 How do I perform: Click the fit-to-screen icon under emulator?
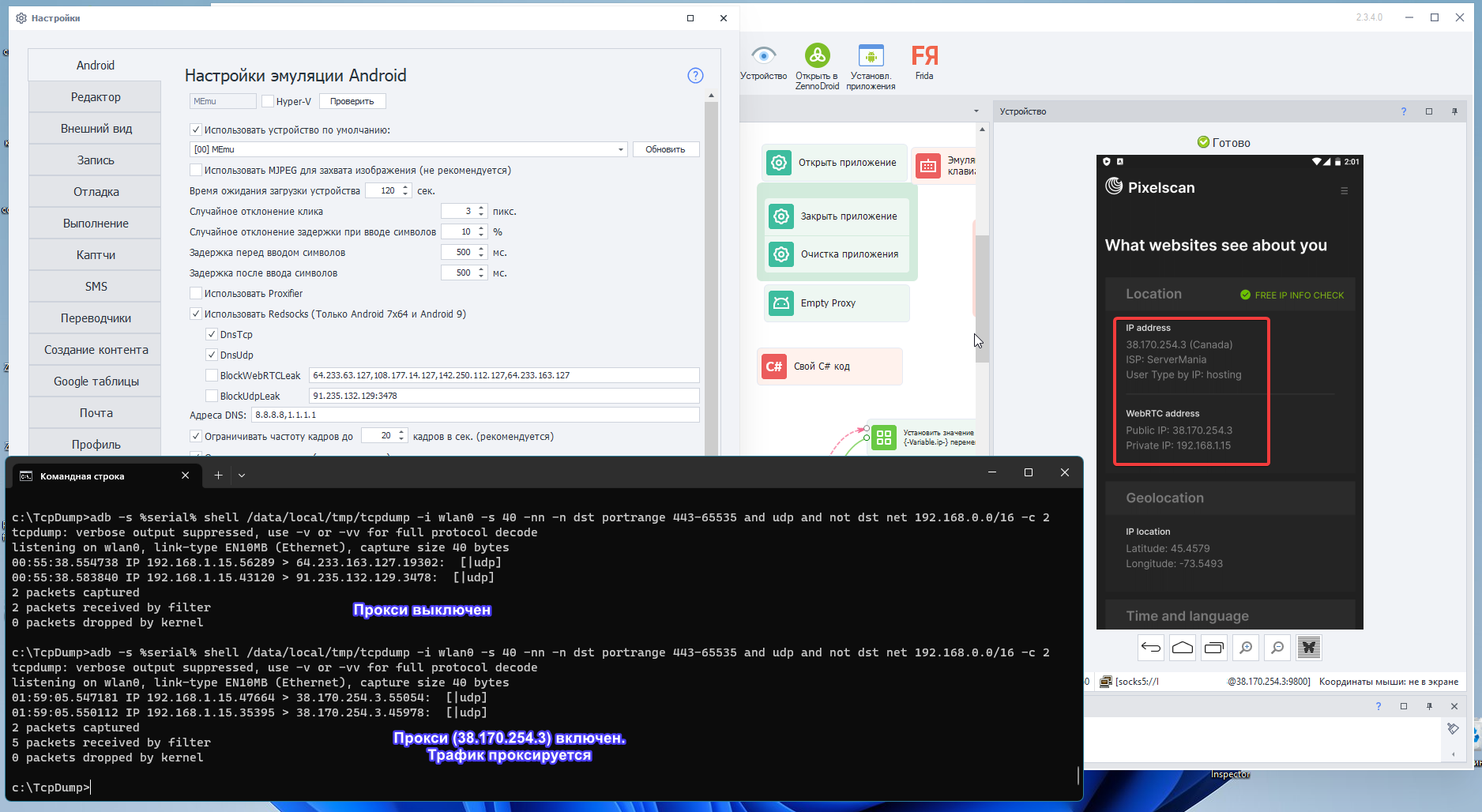pyautogui.click(x=1309, y=648)
